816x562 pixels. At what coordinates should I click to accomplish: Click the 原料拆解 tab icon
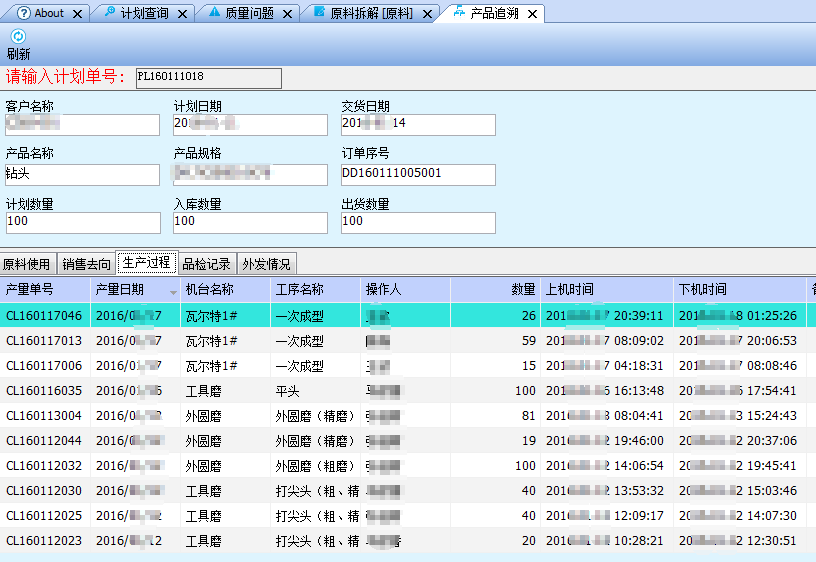(319, 13)
